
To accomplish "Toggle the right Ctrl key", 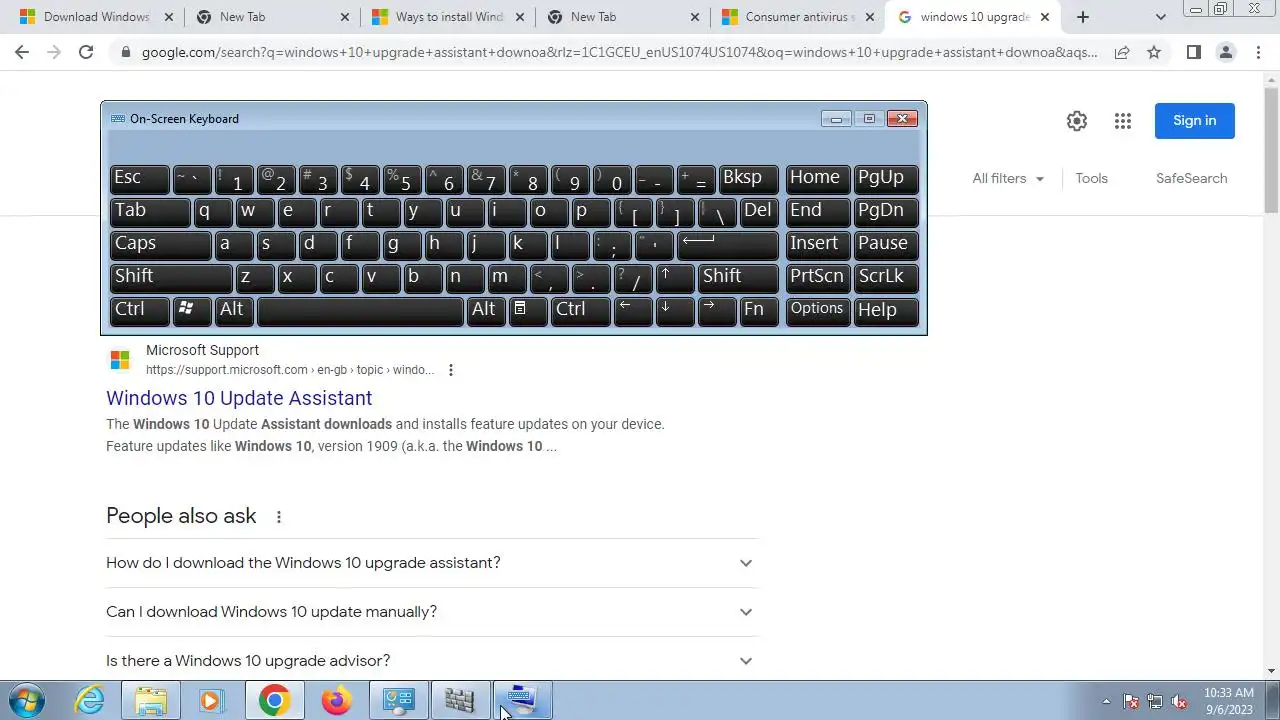I will tap(580, 311).
